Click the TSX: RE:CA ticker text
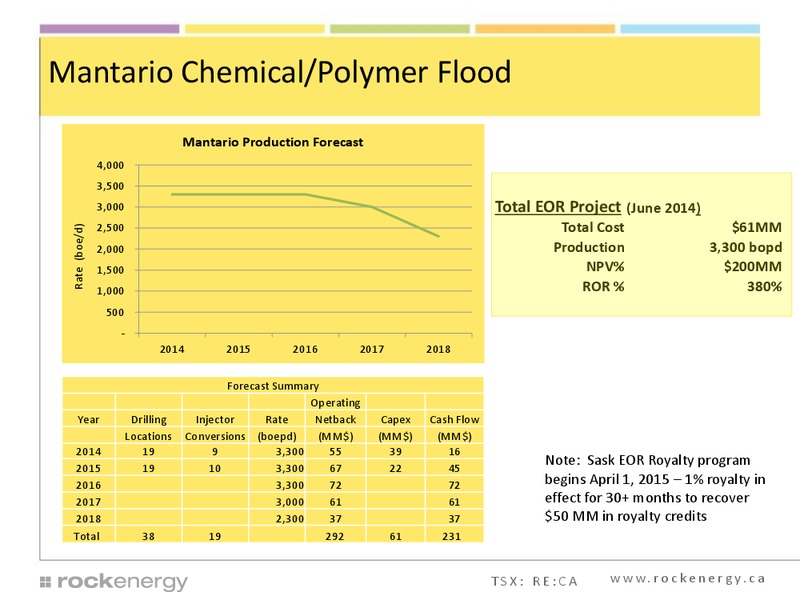 click(535, 582)
